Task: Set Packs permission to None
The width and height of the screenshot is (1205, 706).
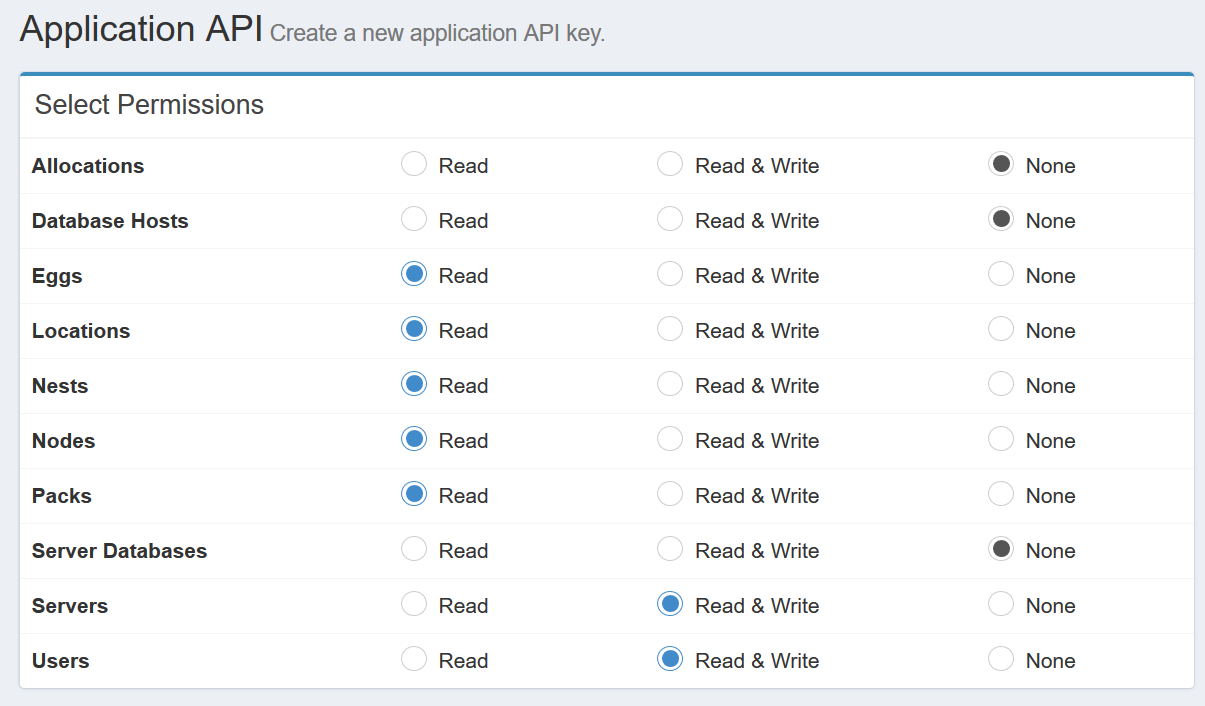Action: coord(1001,494)
